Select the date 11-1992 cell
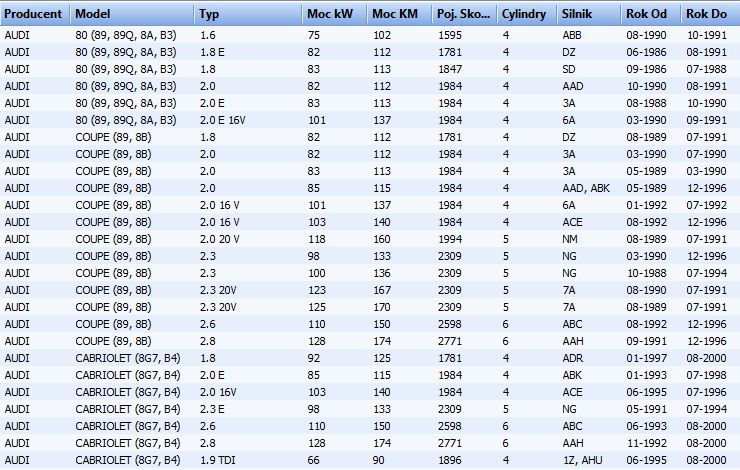The image size is (740, 470). (647, 443)
